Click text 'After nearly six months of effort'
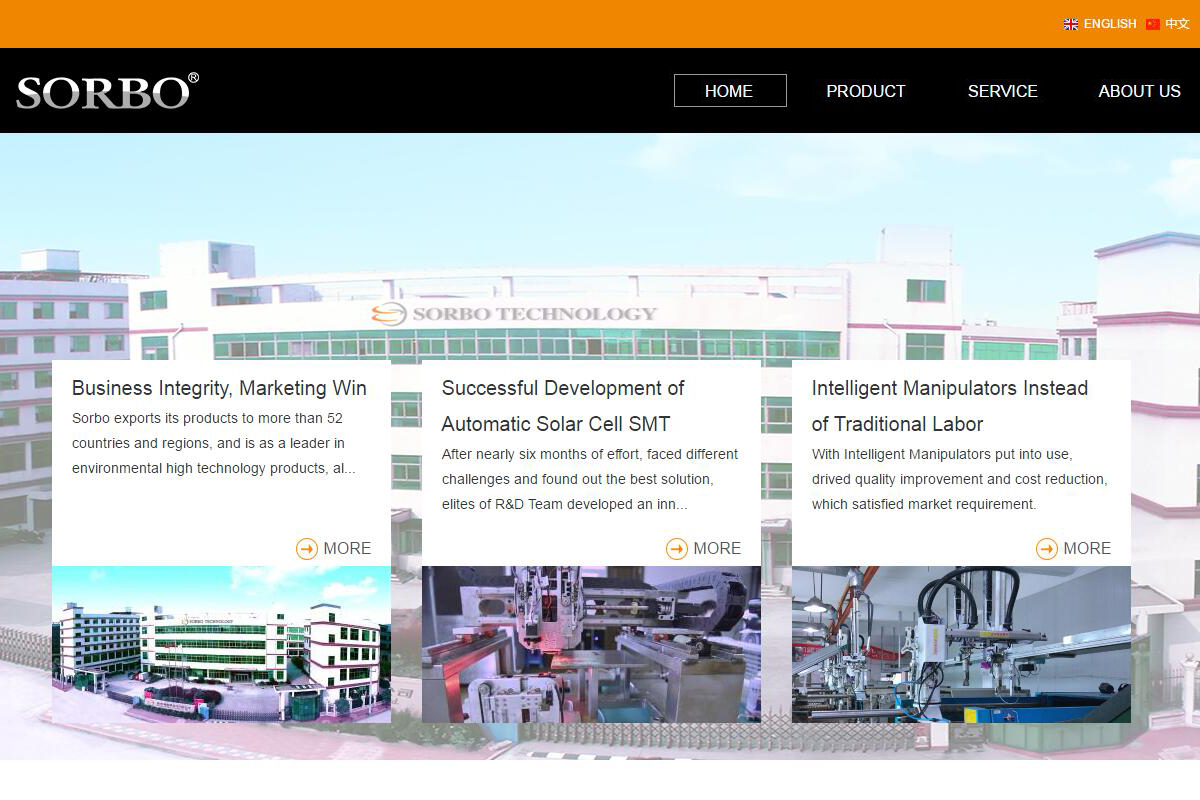 (x=540, y=454)
